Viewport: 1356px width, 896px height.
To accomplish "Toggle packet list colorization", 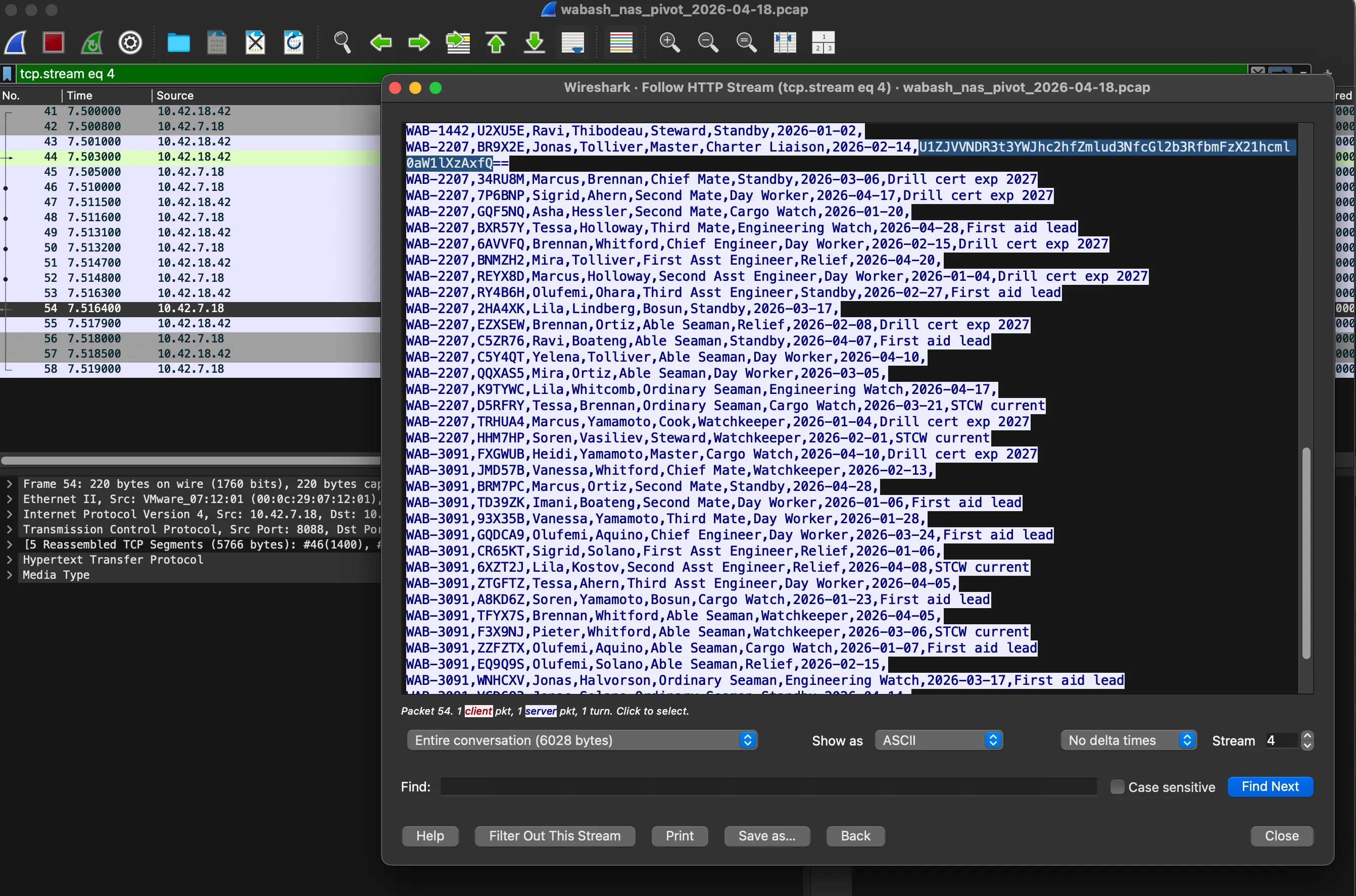I will pyautogui.click(x=621, y=42).
